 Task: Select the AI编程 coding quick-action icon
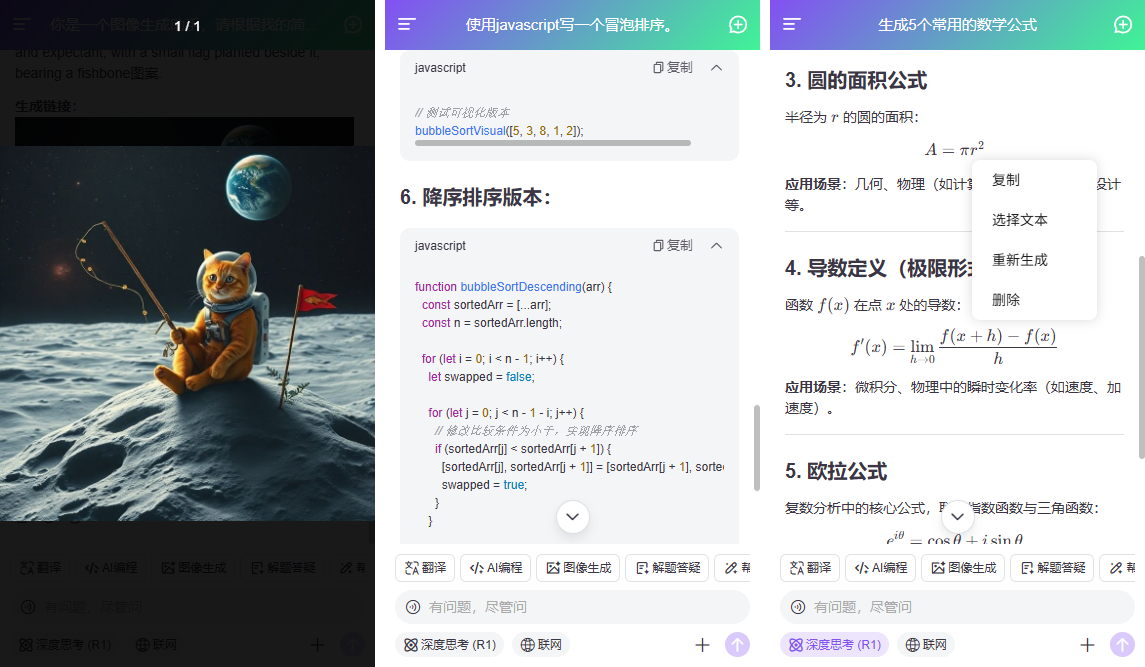tap(494, 567)
